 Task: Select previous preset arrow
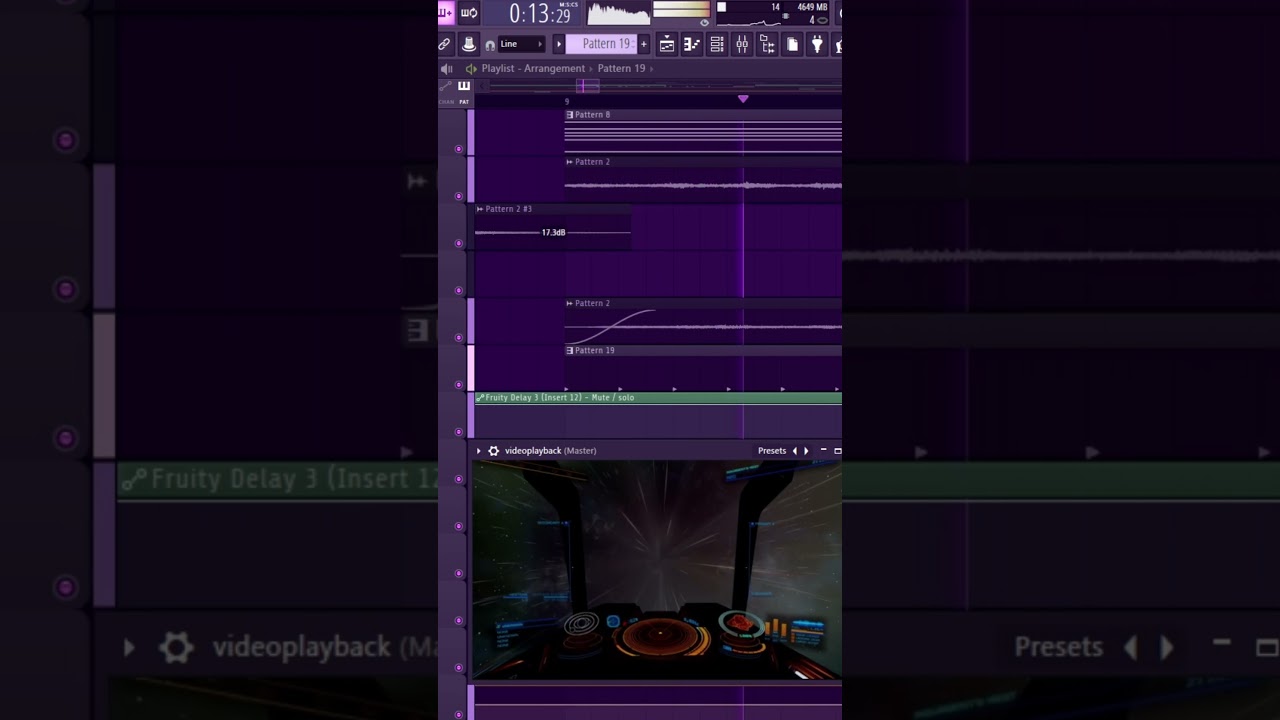point(795,451)
